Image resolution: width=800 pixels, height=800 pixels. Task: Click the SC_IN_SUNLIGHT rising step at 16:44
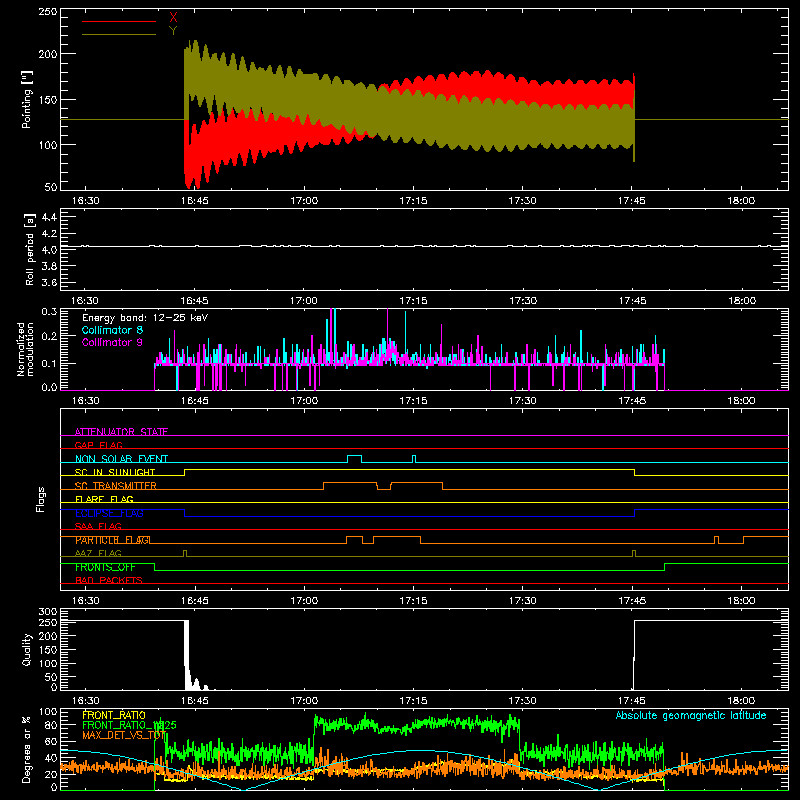(185, 472)
